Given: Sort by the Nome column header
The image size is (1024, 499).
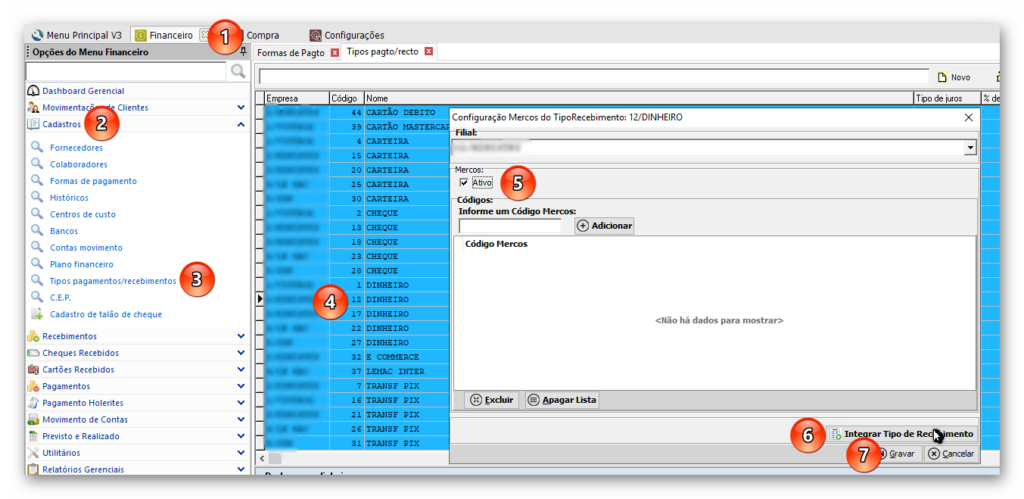Looking at the screenshot, I should click(x=638, y=99).
